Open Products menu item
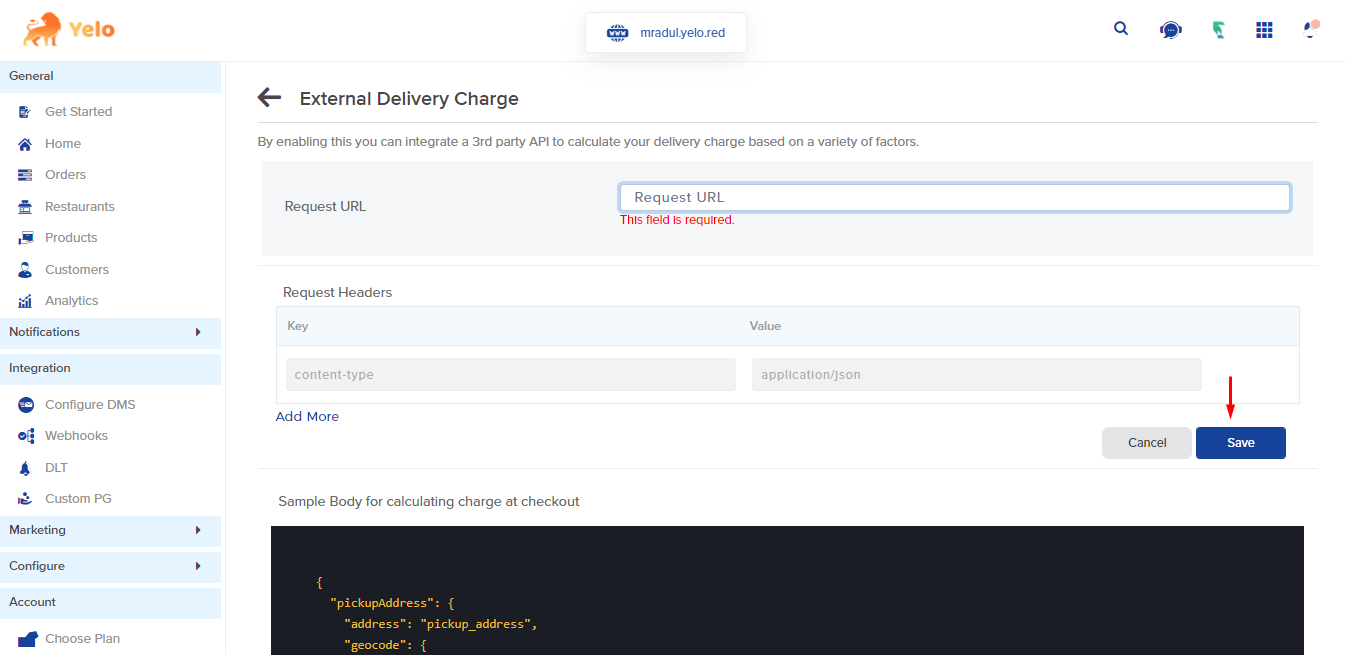Screen dimensions: 1346x655 pos(71,238)
